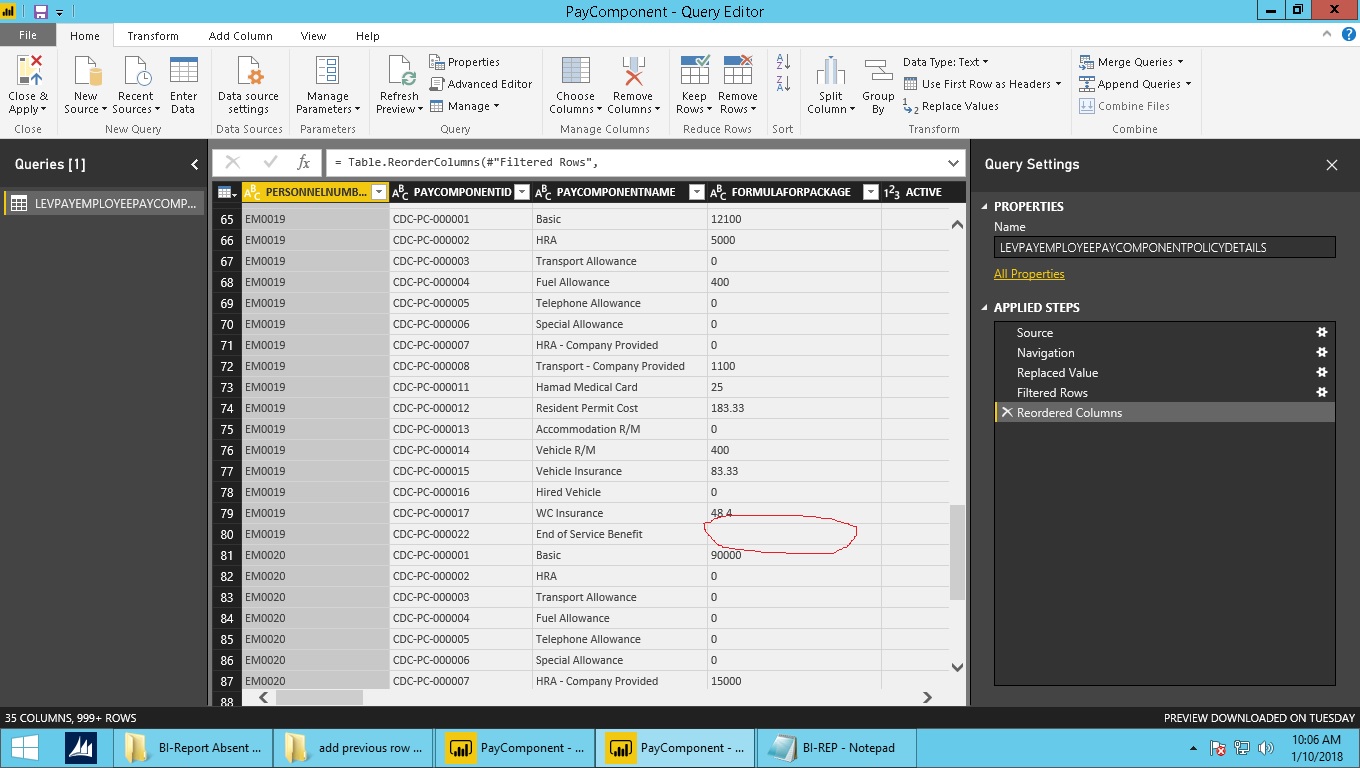Open the PAYCOMPONENTNAME column filter dropdown

(695, 192)
